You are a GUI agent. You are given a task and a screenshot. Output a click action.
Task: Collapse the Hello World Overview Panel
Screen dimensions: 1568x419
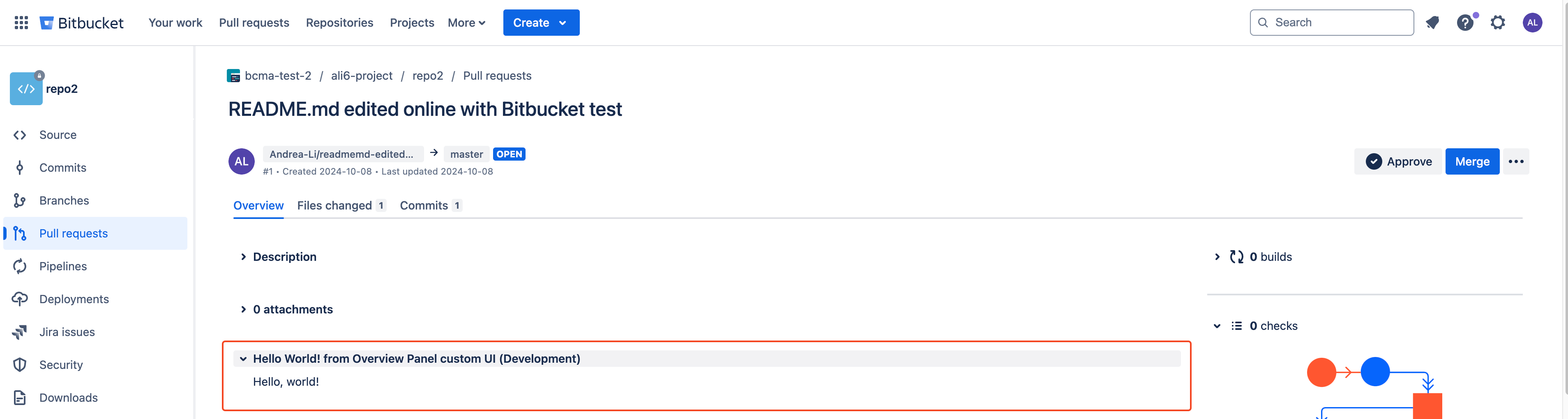[x=243, y=358]
